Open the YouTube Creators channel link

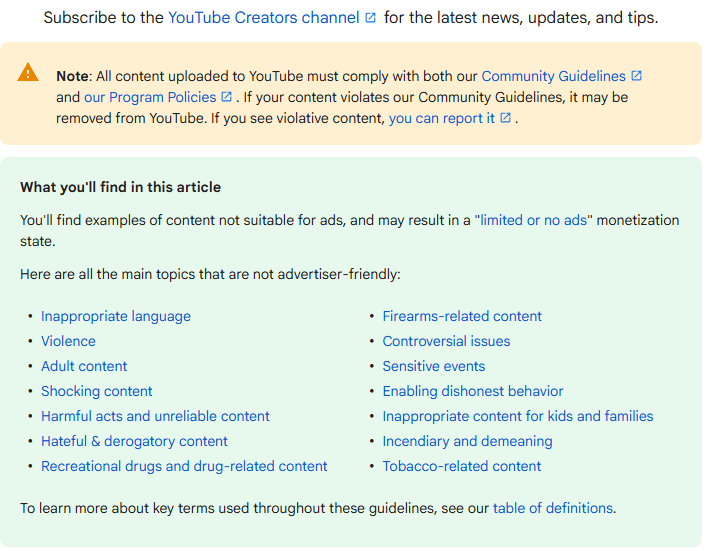pos(264,18)
